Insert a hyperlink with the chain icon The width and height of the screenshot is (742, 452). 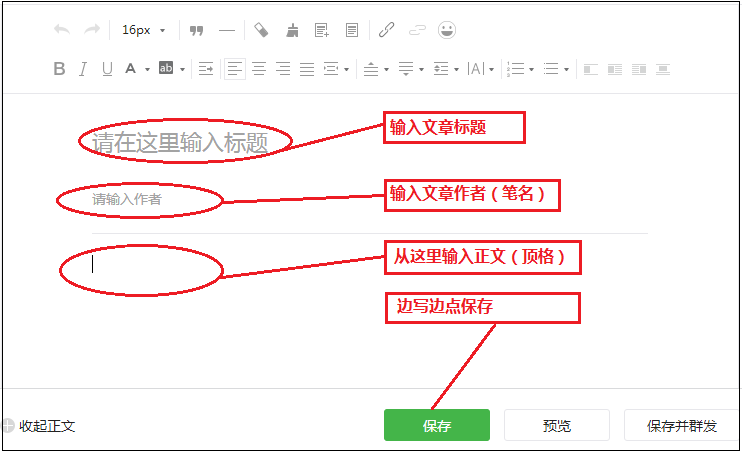pos(387,30)
